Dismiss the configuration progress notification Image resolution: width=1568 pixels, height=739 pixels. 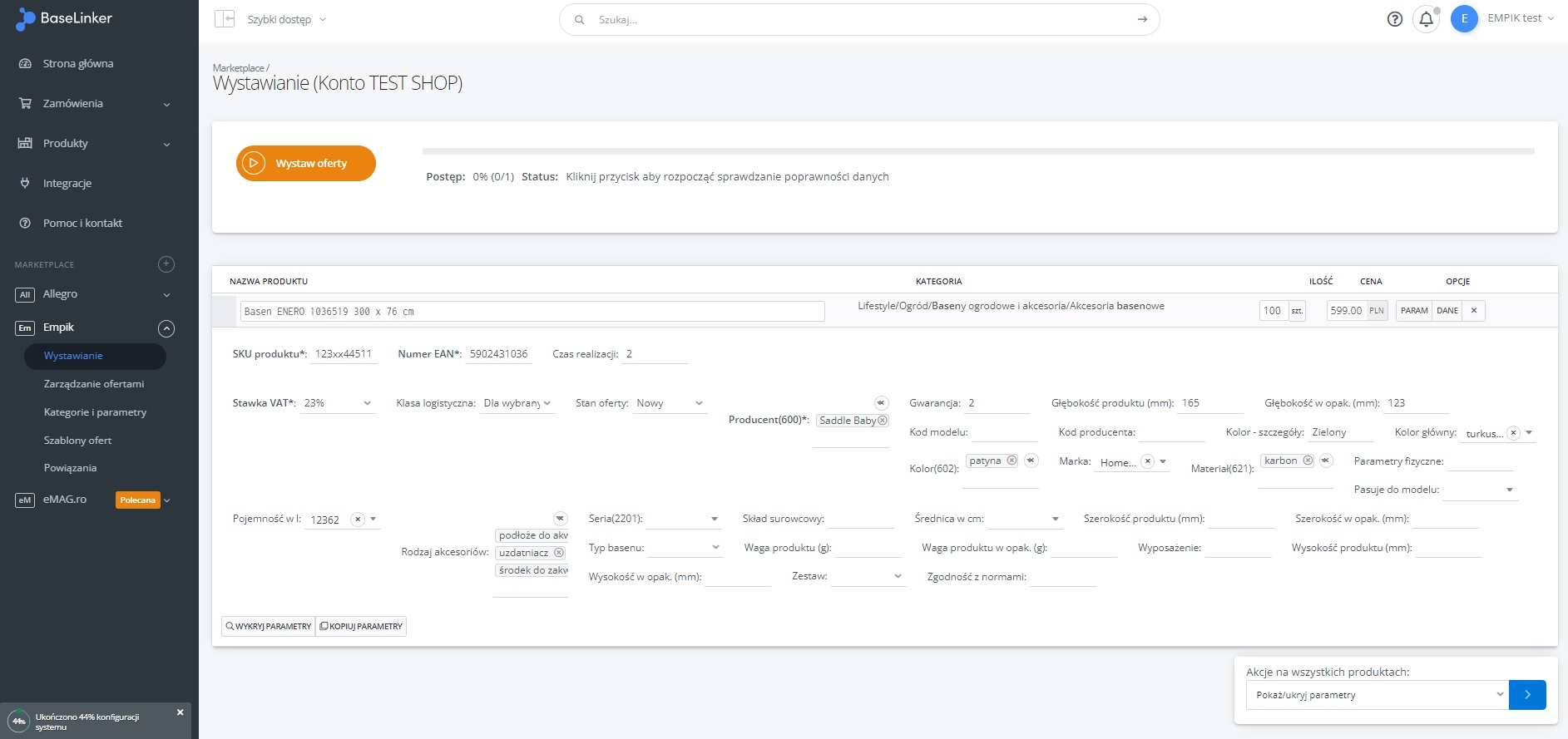tap(180, 712)
